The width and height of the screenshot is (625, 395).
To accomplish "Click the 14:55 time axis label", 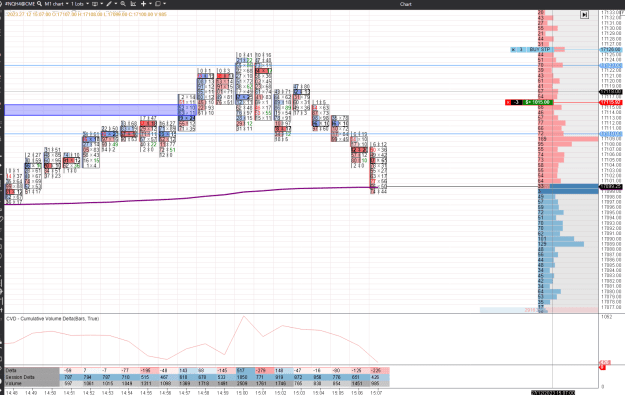I will point(146,393).
